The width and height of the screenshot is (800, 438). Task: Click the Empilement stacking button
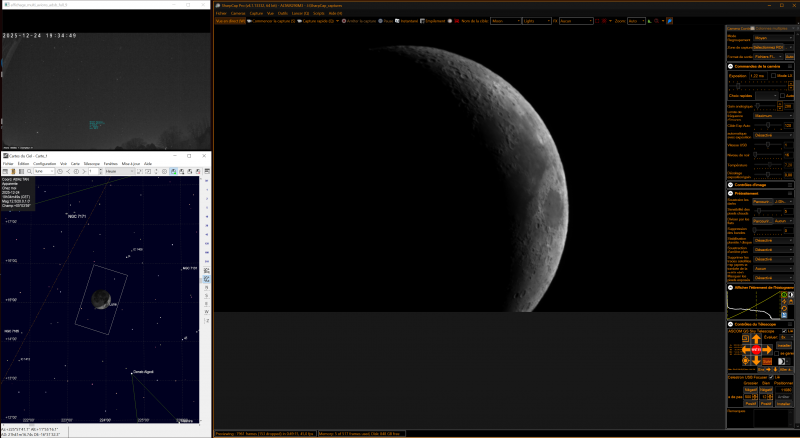point(433,21)
